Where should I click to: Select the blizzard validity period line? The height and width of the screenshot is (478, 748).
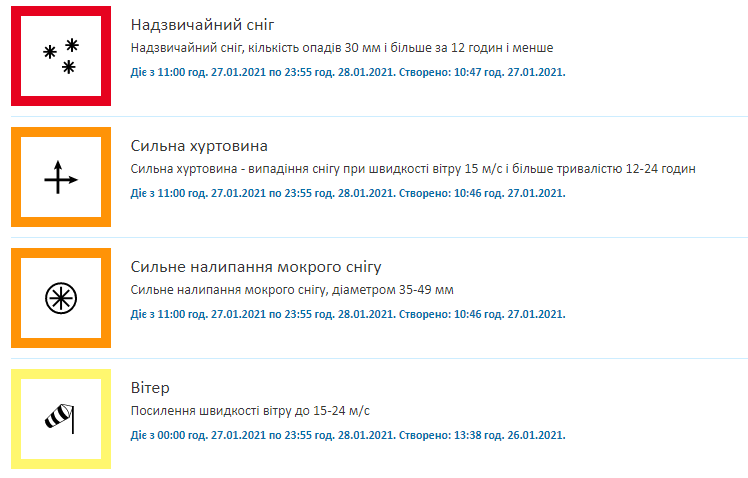(x=348, y=193)
